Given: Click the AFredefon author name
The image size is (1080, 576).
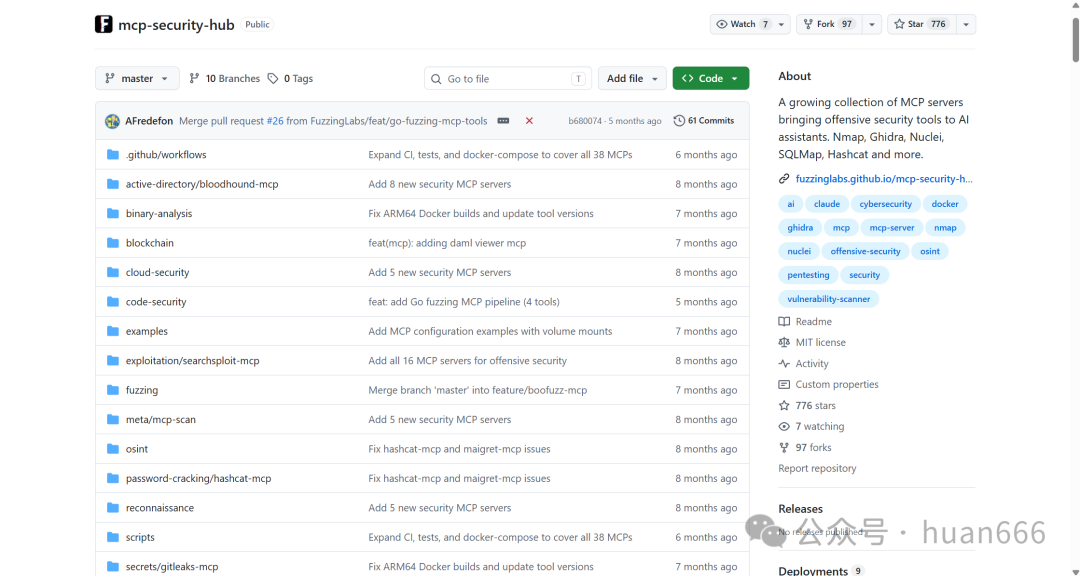Looking at the screenshot, I should tap(149, 121).
